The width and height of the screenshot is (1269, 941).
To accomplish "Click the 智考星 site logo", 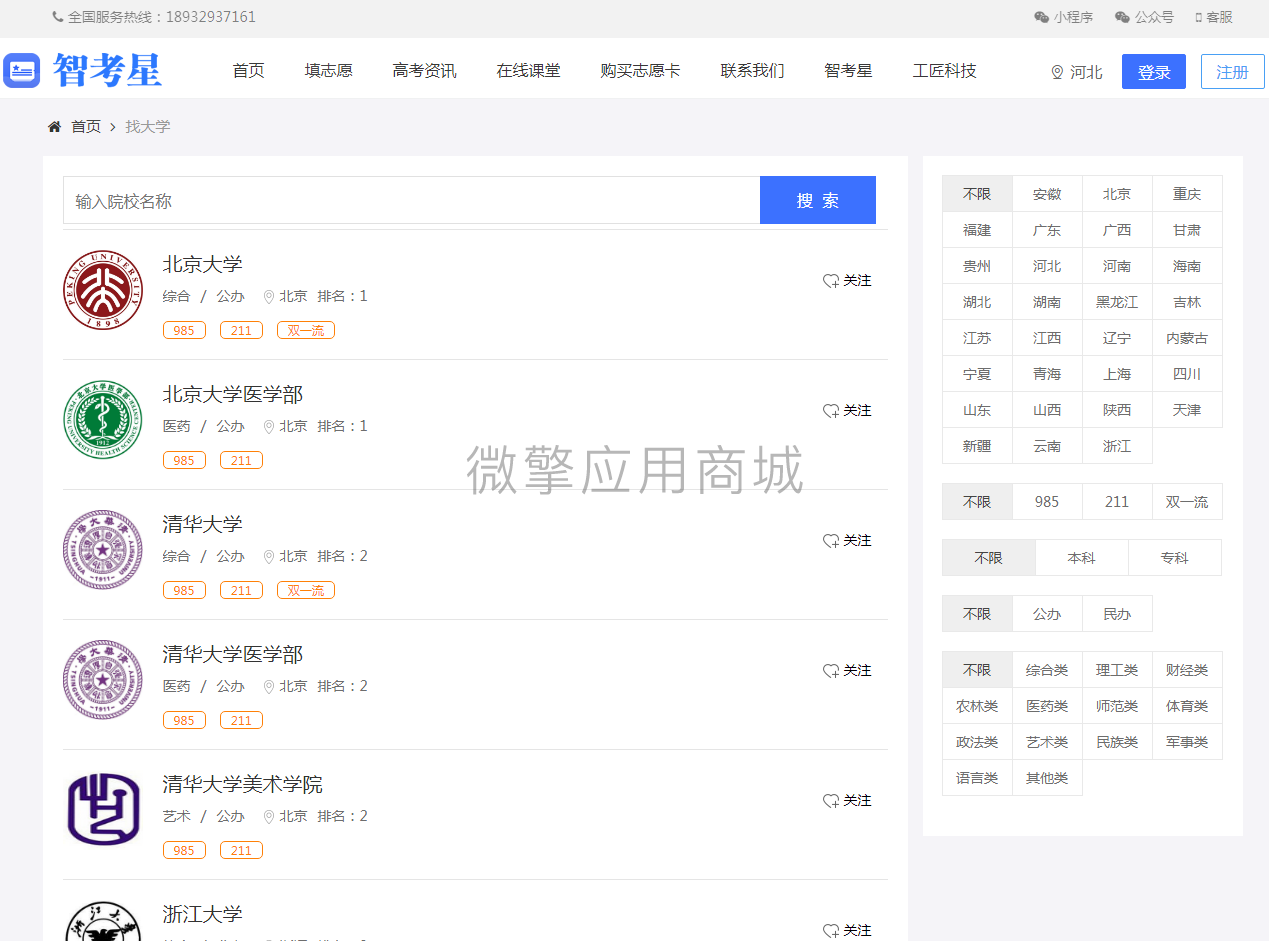I will click(x=83, y=71).
